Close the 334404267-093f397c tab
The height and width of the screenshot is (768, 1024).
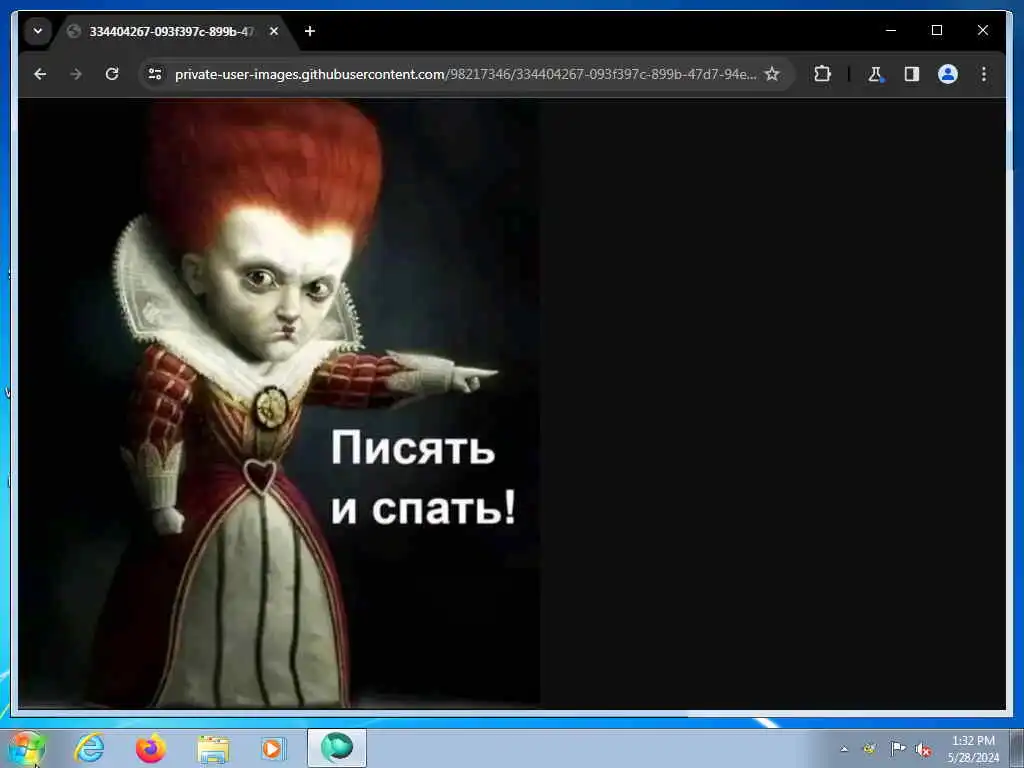[274, 31]
